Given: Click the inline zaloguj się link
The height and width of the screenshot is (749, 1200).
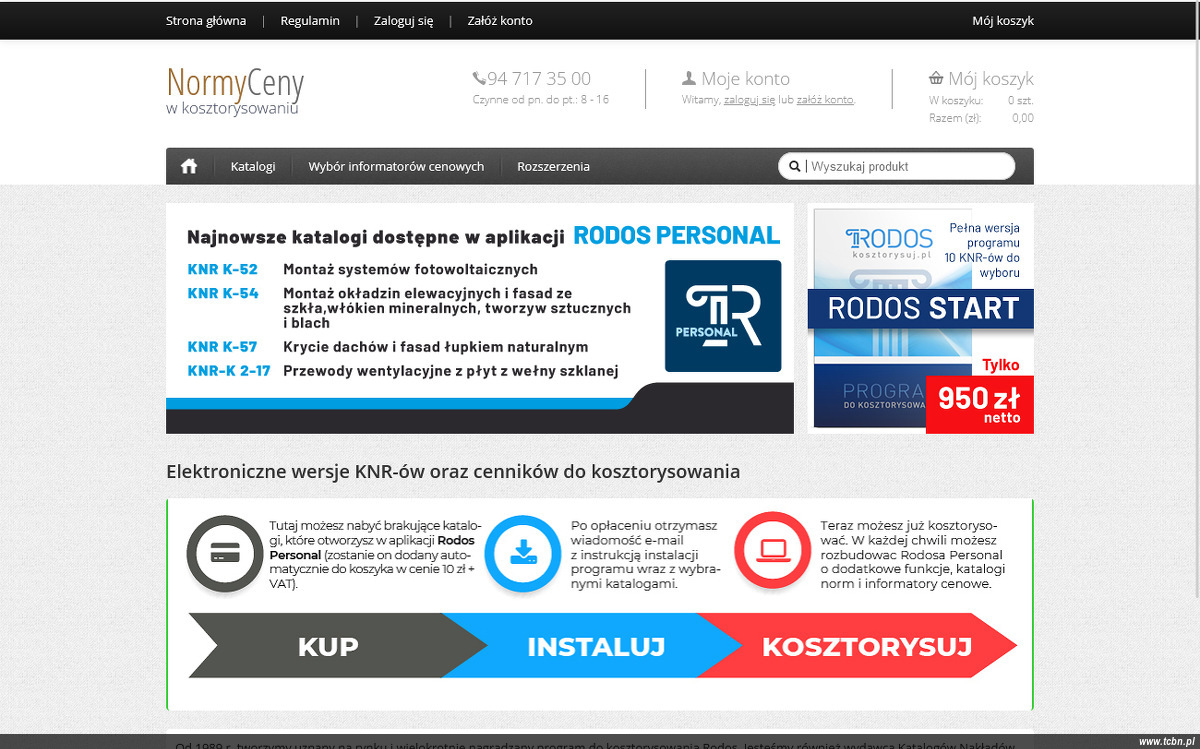Looking at the screenshot, I should coord(749,100).
